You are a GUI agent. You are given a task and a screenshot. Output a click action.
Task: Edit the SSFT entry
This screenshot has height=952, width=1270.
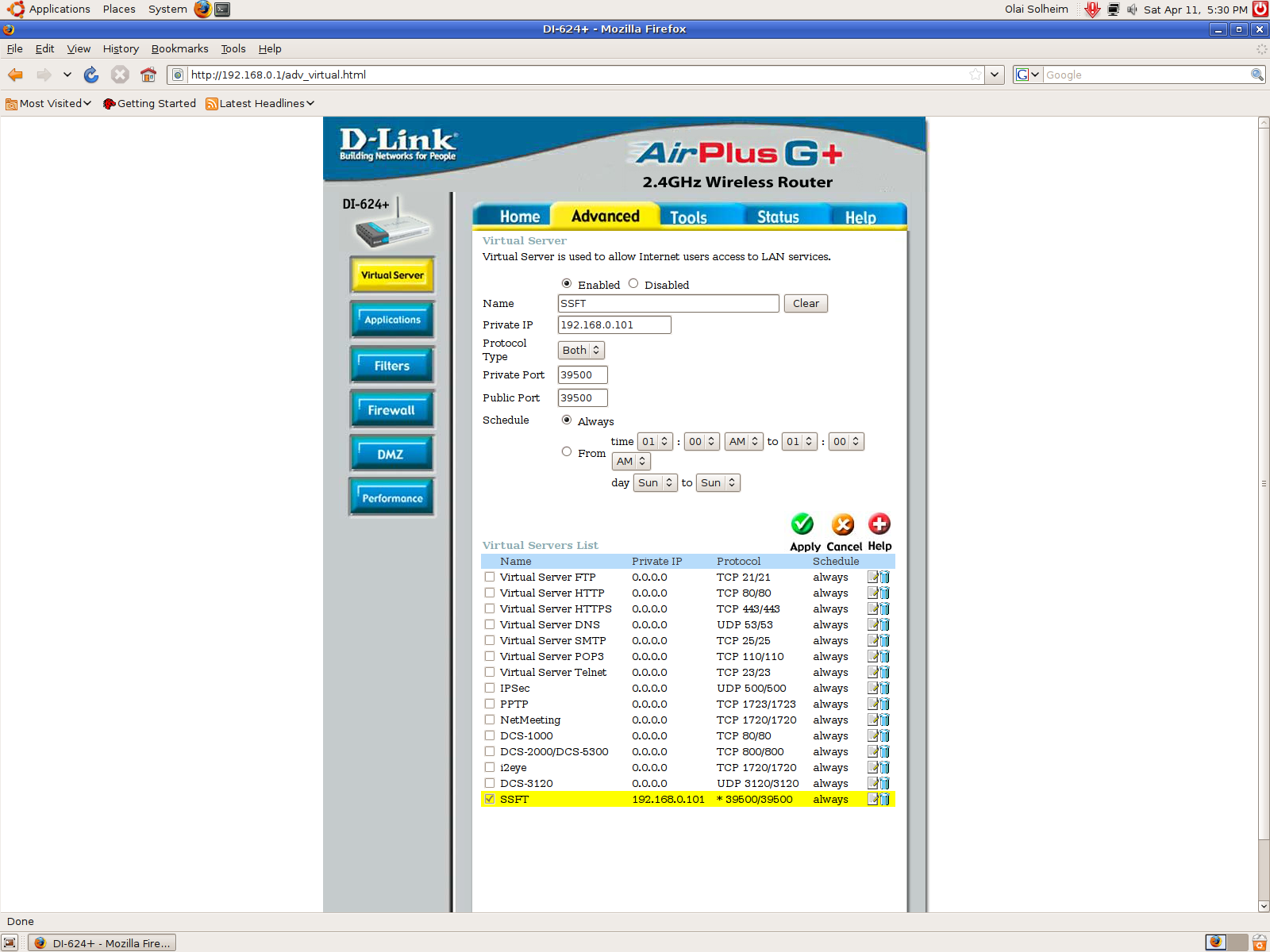point(872,799)
